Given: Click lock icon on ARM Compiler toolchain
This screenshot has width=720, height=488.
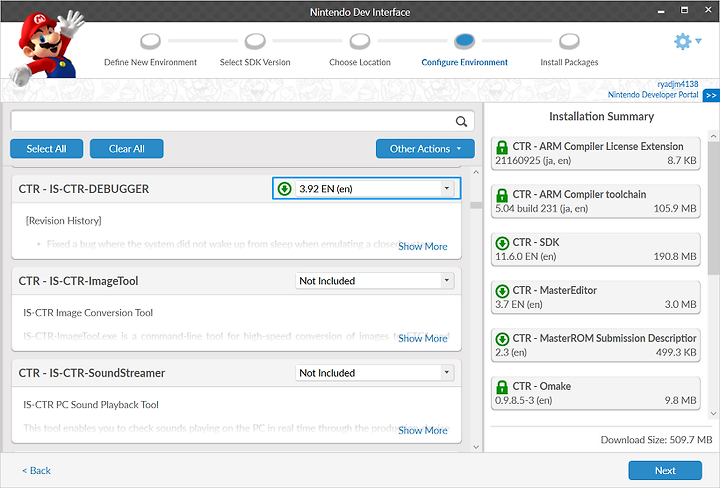Looking at the screenshot, I should (x=502, y=195).
